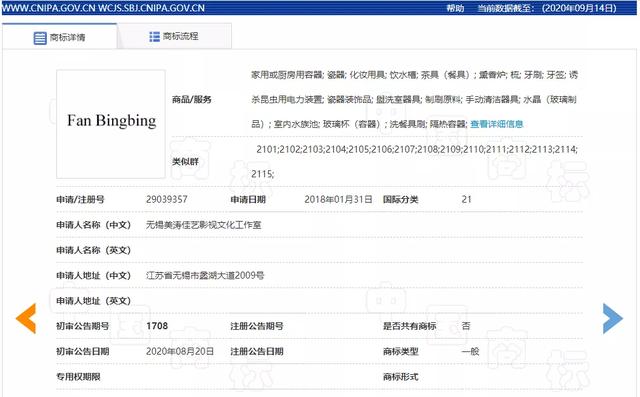Click the 申请人名称（英文）label
640x397 pixels.
(x=93, y=250)
